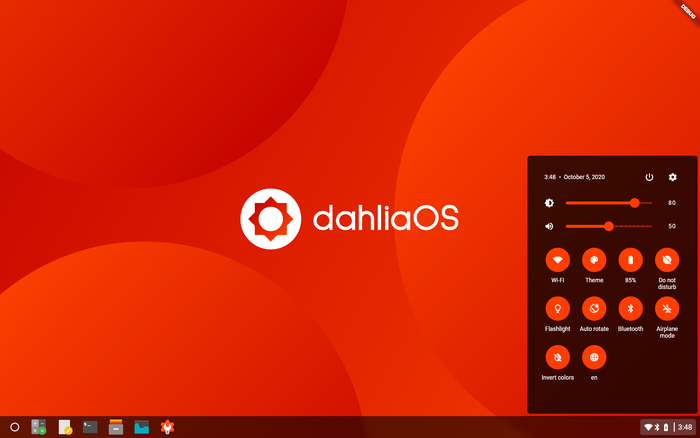The width and height of the screenshot is (700, 438).
Task: Click the 'en' language tile
Action: (x=594, y=357)
